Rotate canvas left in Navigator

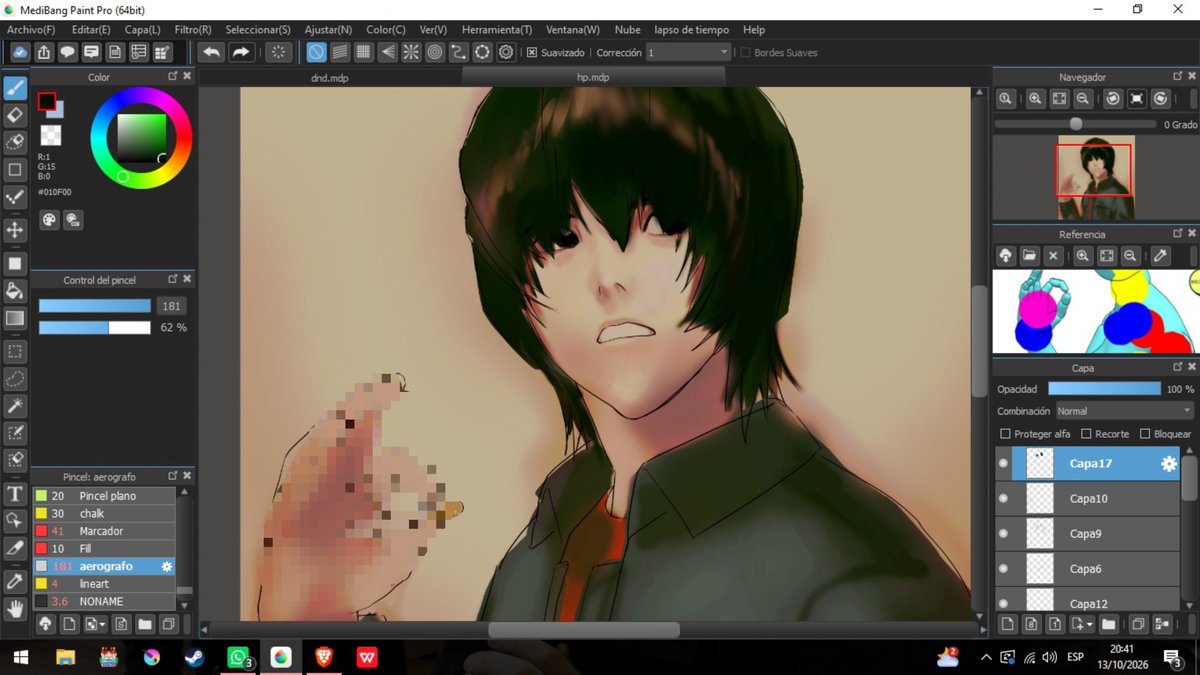click(x=1113, y=98)
